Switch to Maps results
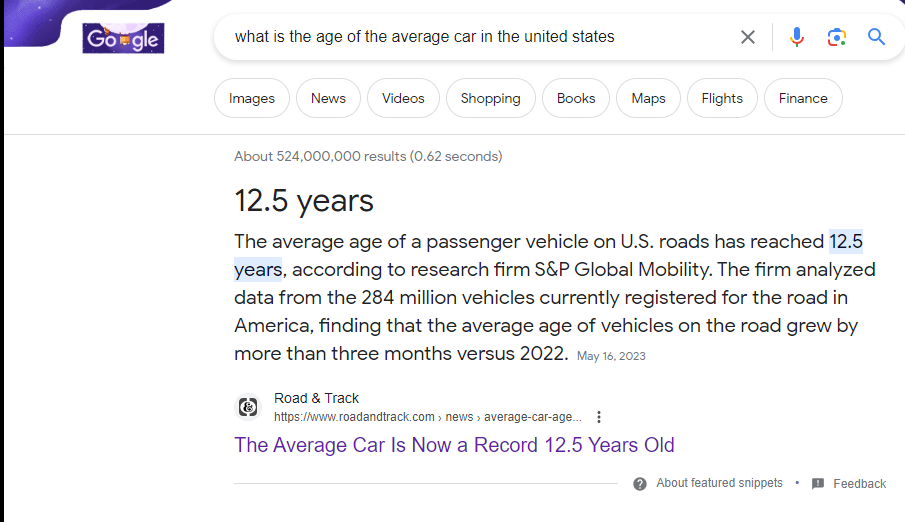 click(x=648, y=99)
